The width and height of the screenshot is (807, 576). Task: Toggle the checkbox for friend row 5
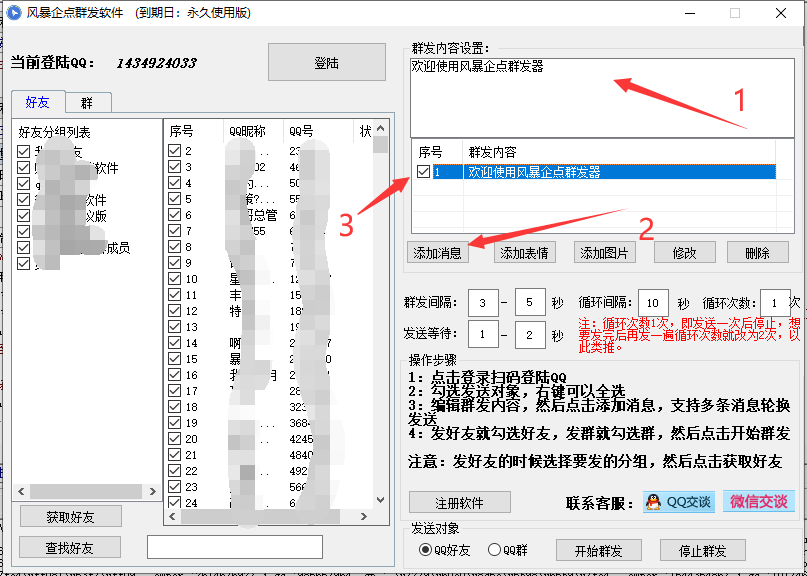(174, 199)
